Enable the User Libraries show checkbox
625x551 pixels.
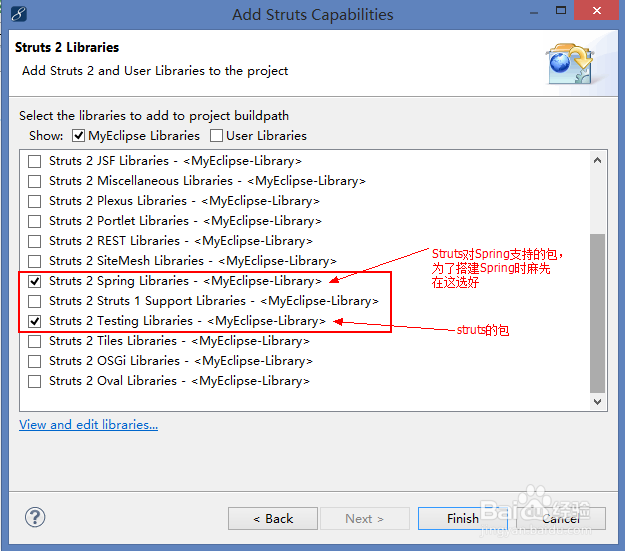coord(216,136)
